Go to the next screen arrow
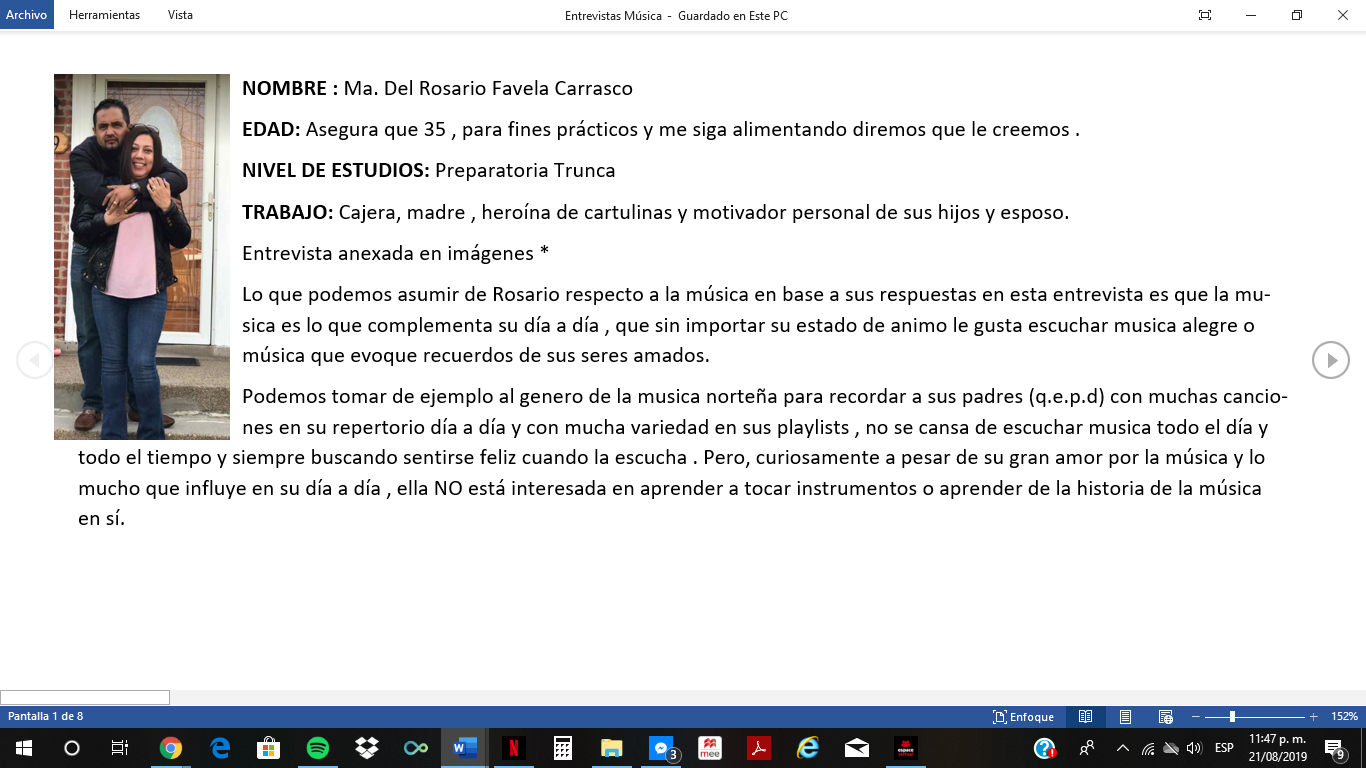The width and height of the screenshot is (1366, 768). (1330, 360)
